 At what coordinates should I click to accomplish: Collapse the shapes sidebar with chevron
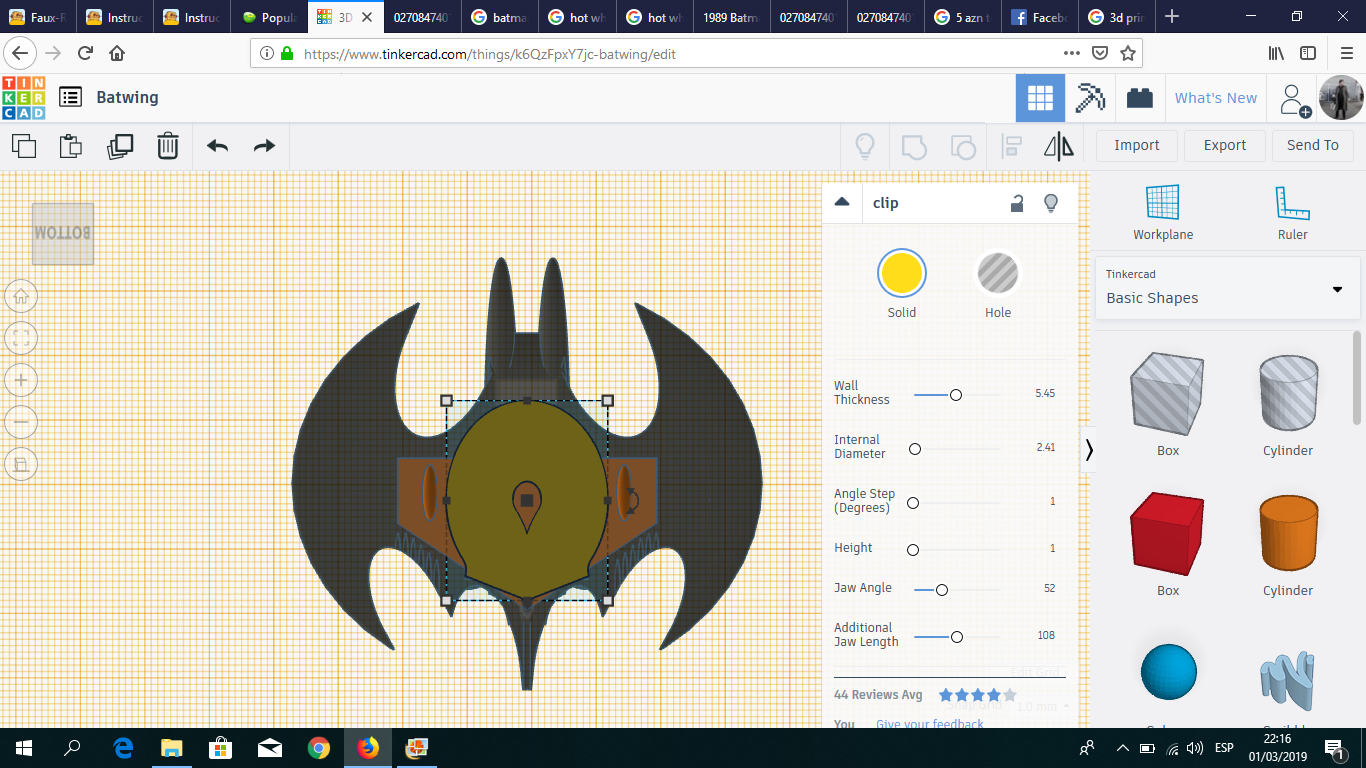1089,450
